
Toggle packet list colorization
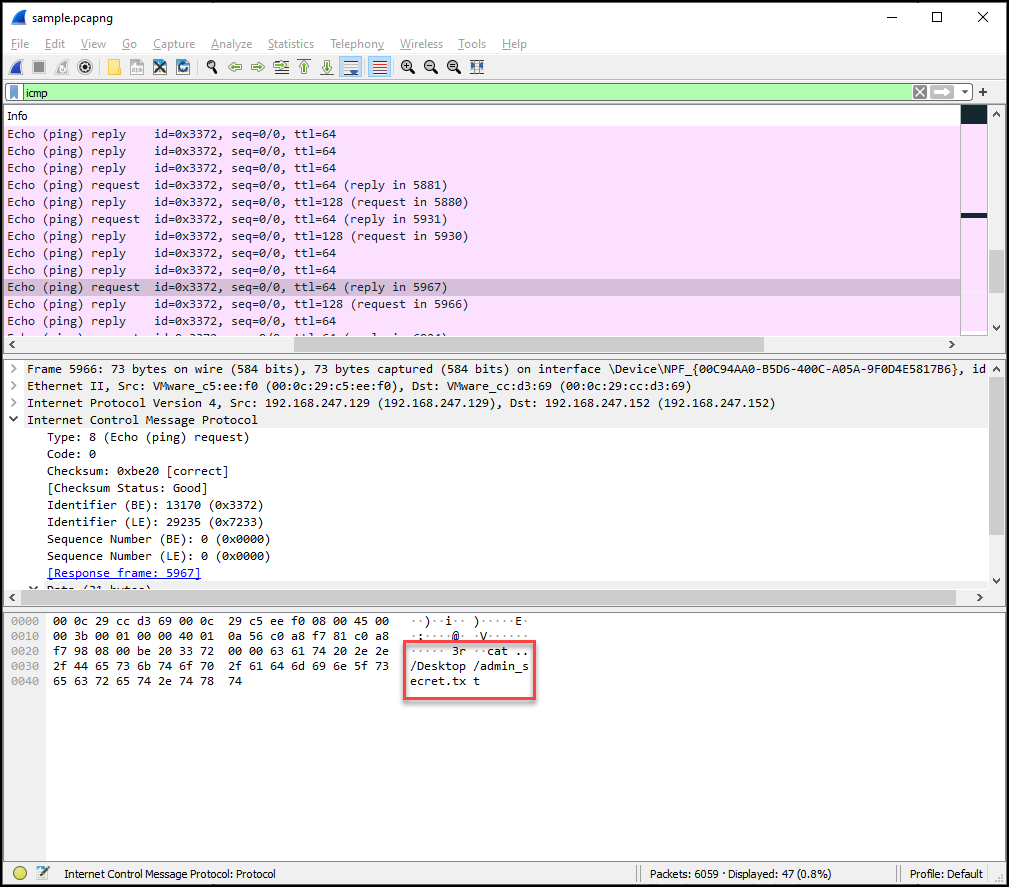[380, 67]
